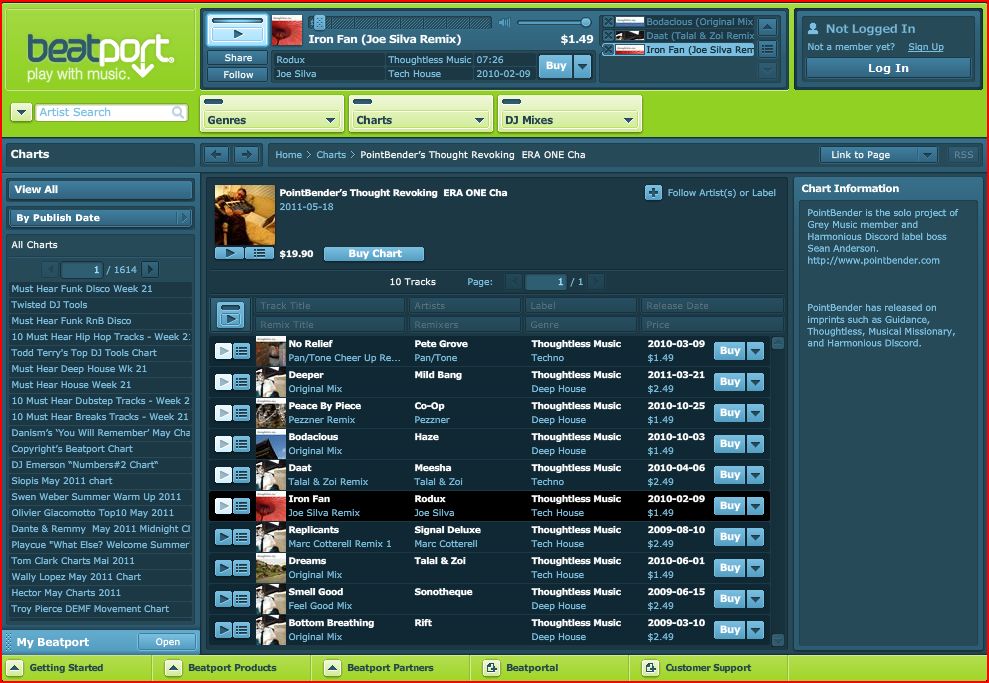Add Deeper track to the queue
Screen dimensions: 989x683
coord(242,382)
